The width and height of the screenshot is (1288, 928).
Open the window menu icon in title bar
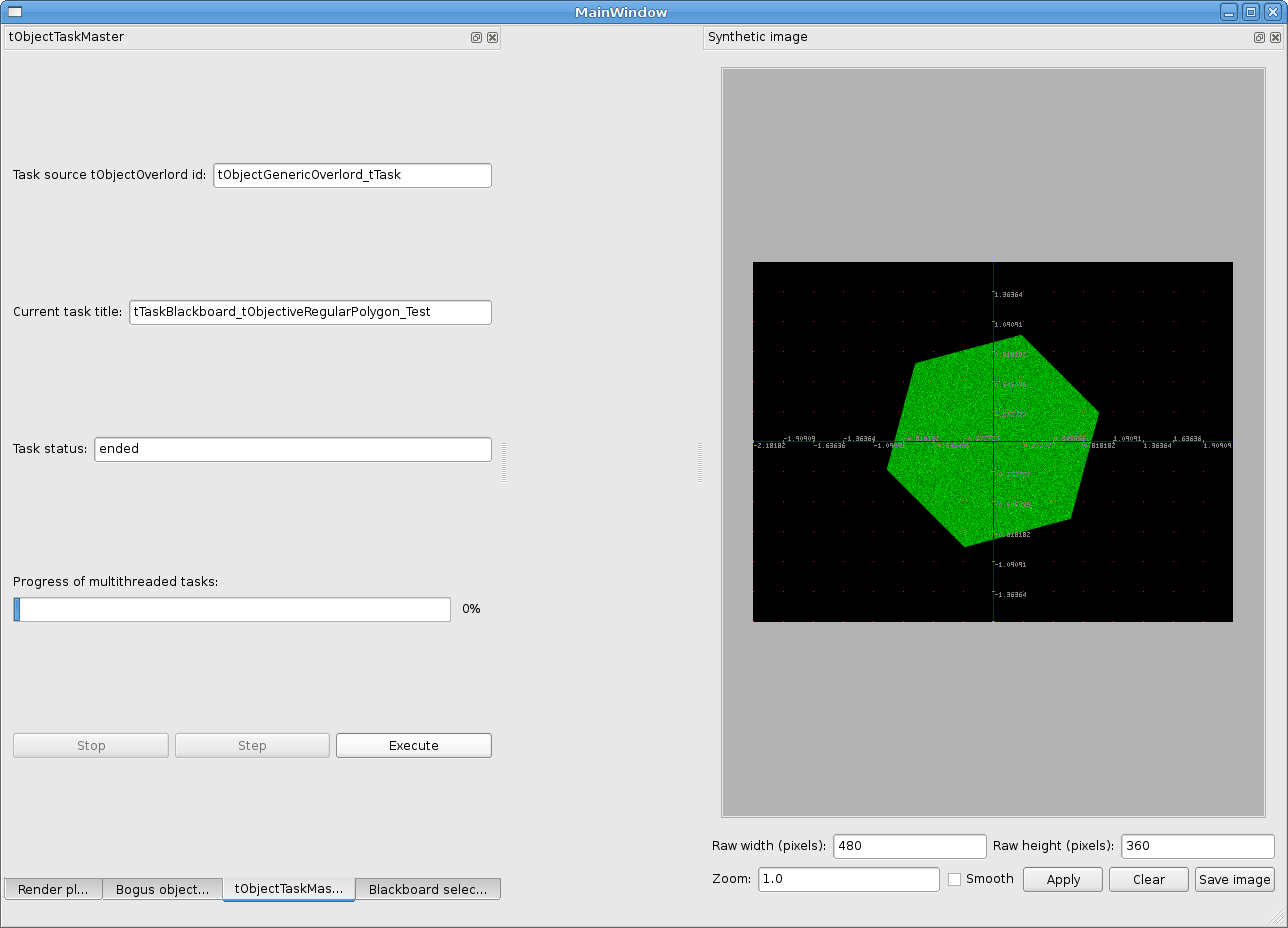click(13, 12)
